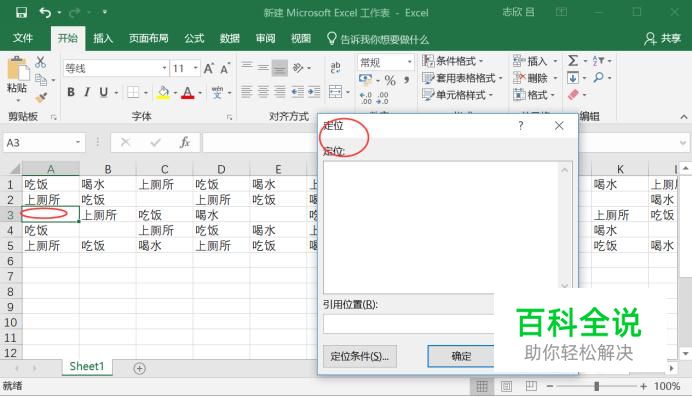692x397 pixels.
Task: Apply the yellow fill color bucket
Action: [x=163, y=92]
